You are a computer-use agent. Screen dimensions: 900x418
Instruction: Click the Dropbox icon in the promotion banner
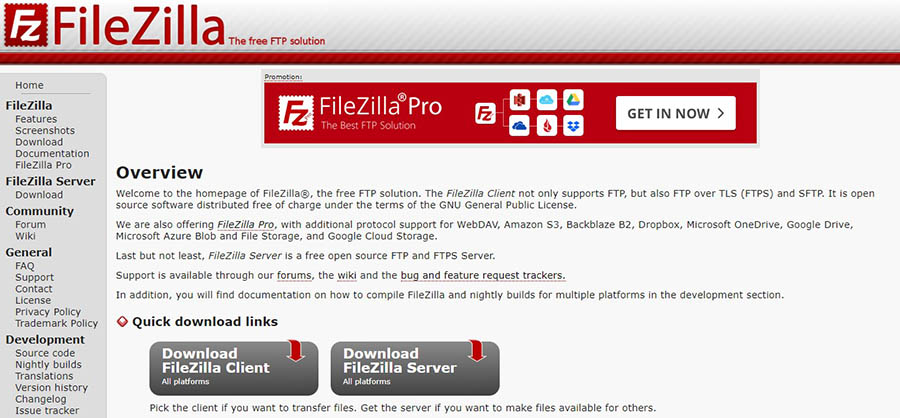click(x=573, y=126)
